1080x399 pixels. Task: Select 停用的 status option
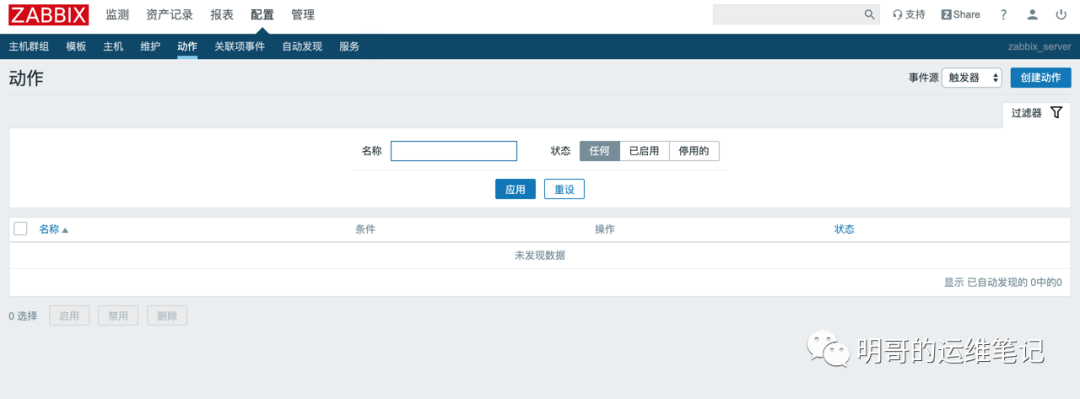[694, 151]
